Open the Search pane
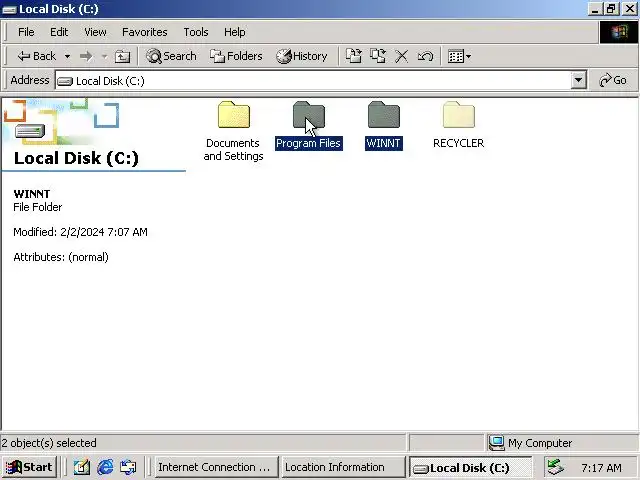 pyautogui.click(x=171, y=56)
